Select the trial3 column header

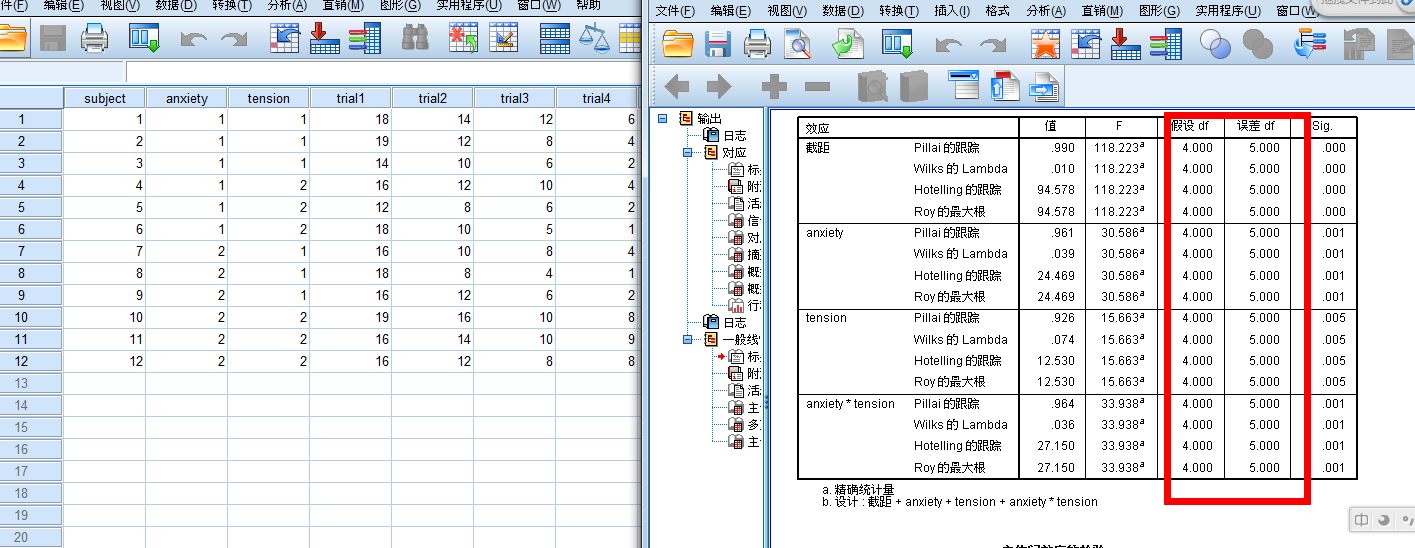tap(515, 98)
